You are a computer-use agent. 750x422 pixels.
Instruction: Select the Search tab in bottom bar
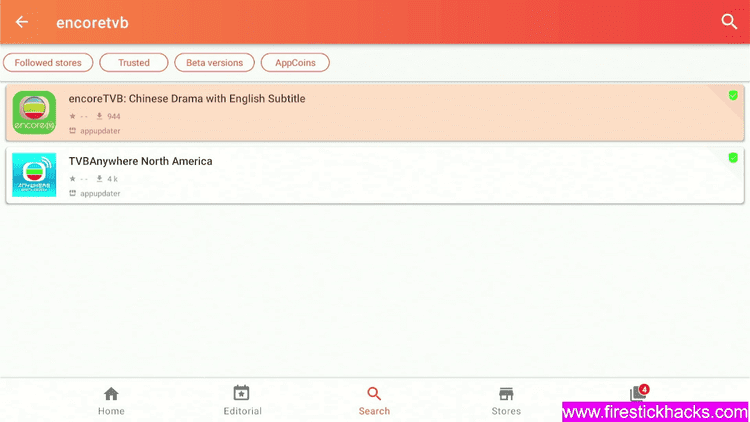pos(374,401)
